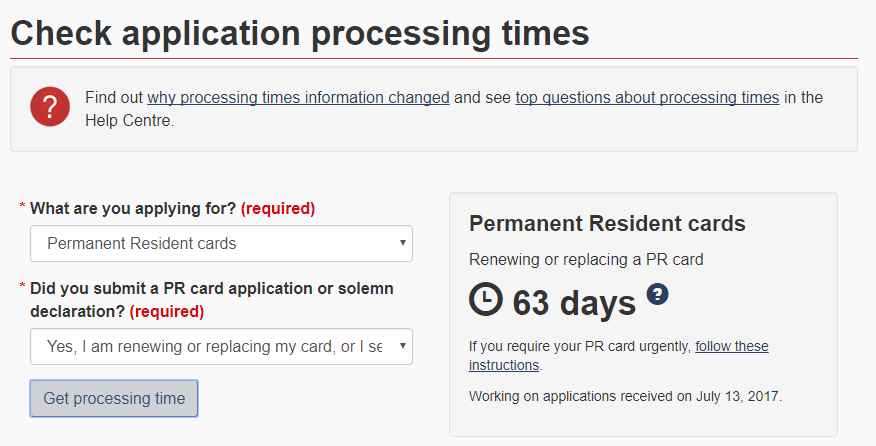Click the red question mark help icon

[x=50, y=107]
